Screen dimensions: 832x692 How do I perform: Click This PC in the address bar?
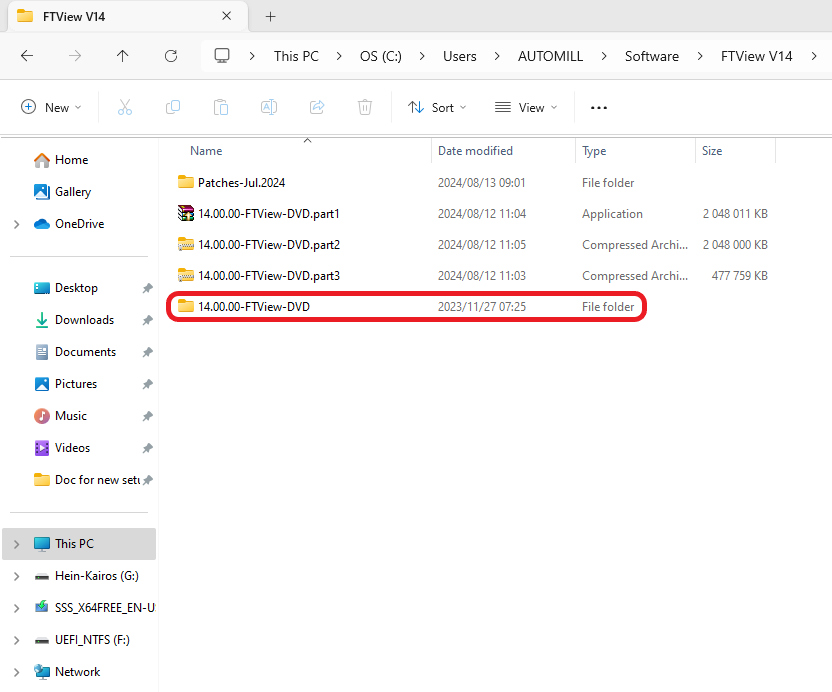pyautogui.click(x=296, y=56)
